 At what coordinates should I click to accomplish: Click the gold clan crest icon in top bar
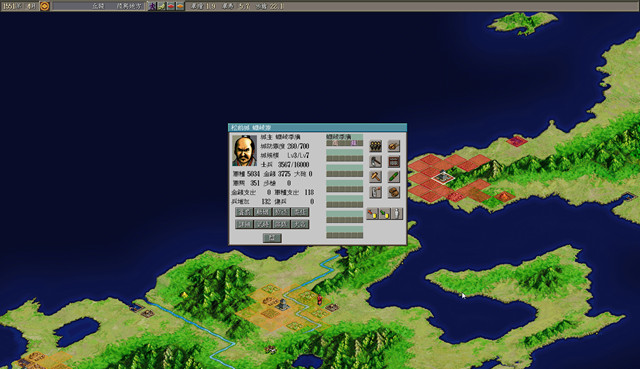click(x=44, y=6)
